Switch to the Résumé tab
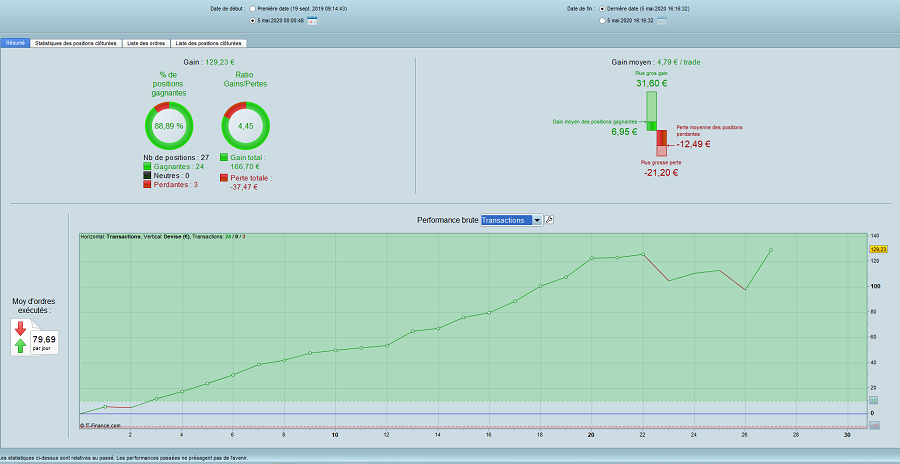The image size is (900, 464). 14,43
